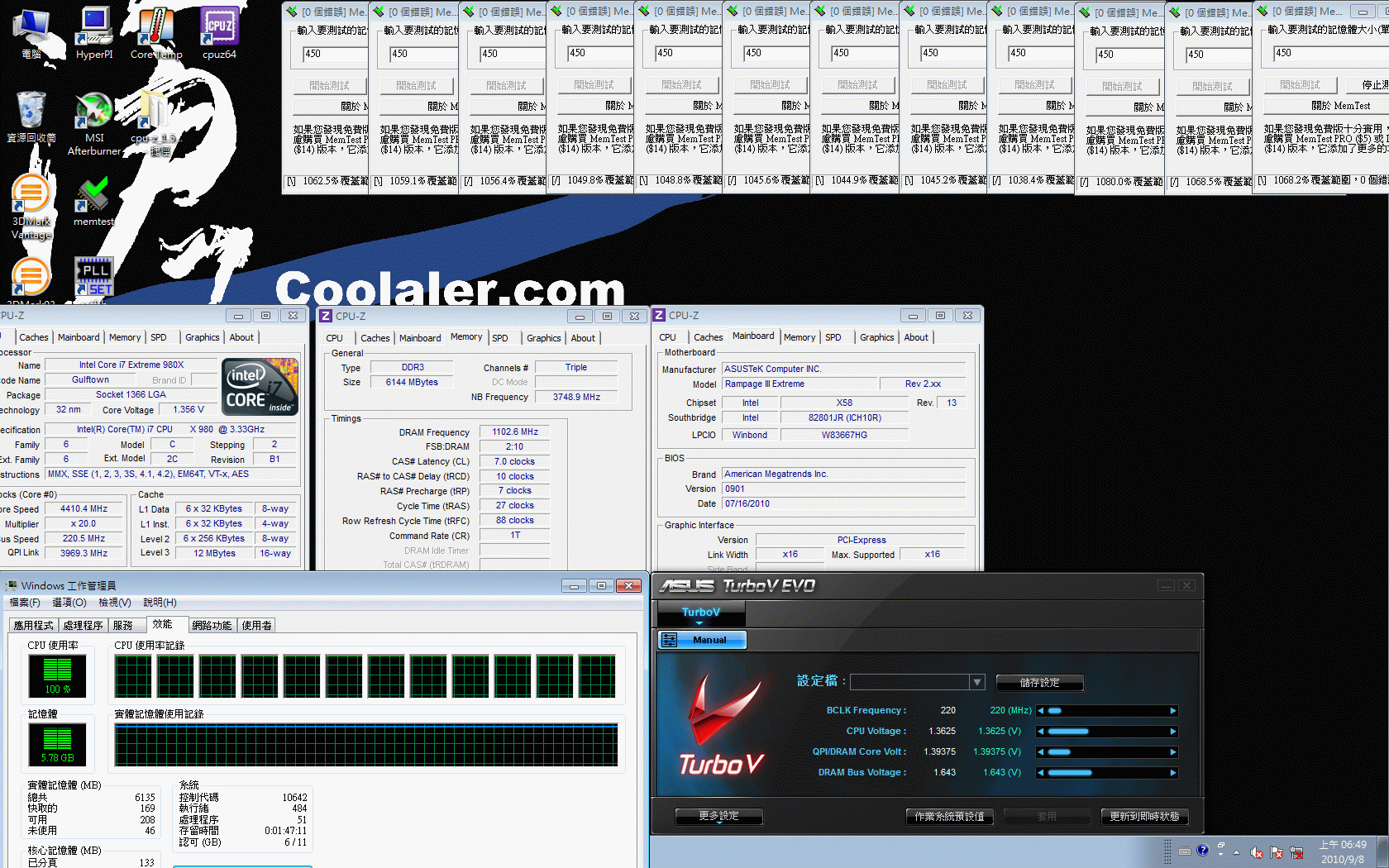1389x868 pixels.
Task: Click the blue help icon in the language bar
Action: (1203, 850)
